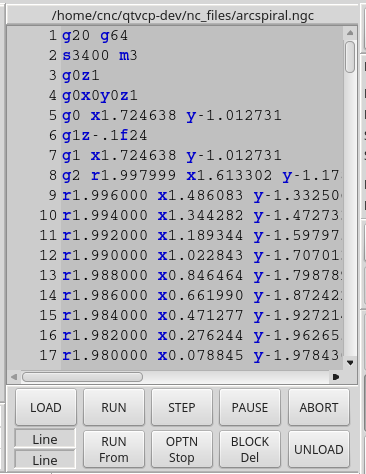The image size is (366, 474).
Task: Abort the program with ABORT
Action: pos(319,407)
